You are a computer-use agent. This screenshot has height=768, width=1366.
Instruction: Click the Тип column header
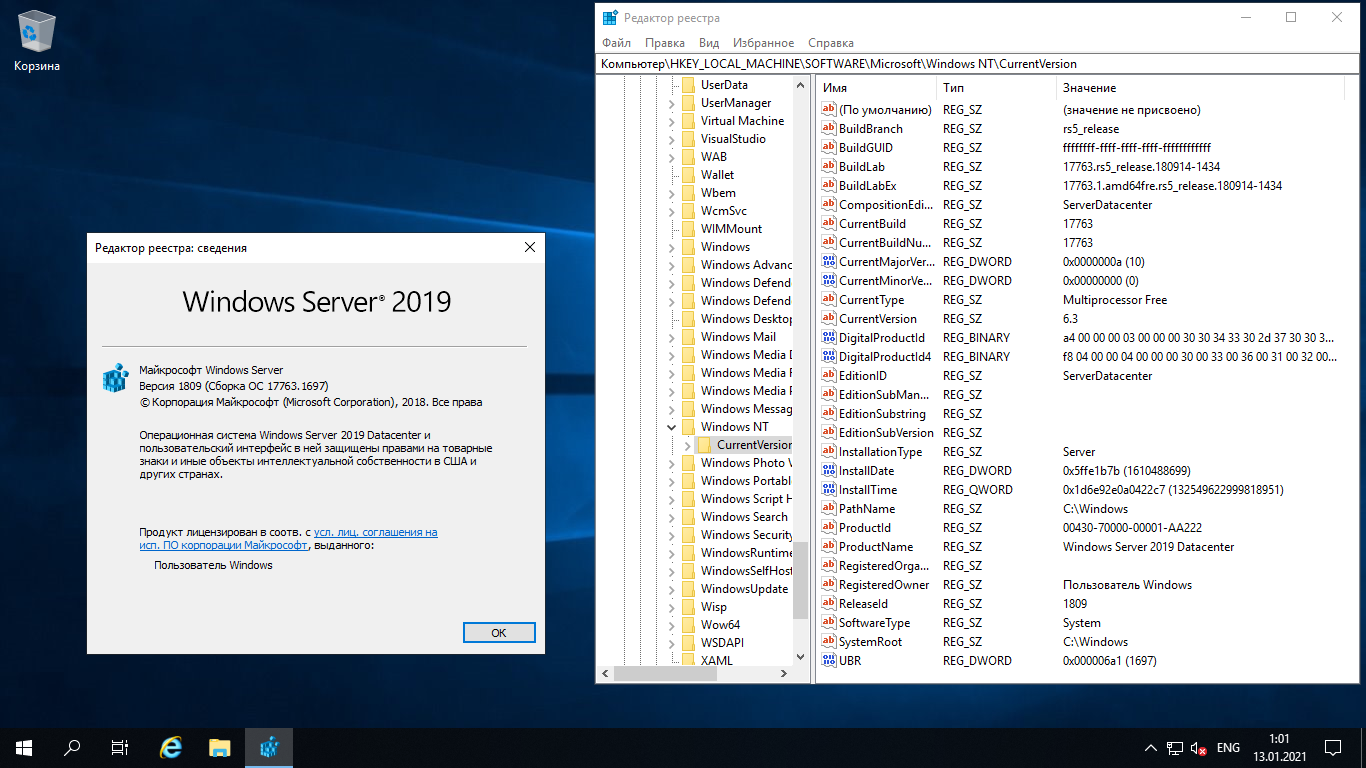coord(996,88)
